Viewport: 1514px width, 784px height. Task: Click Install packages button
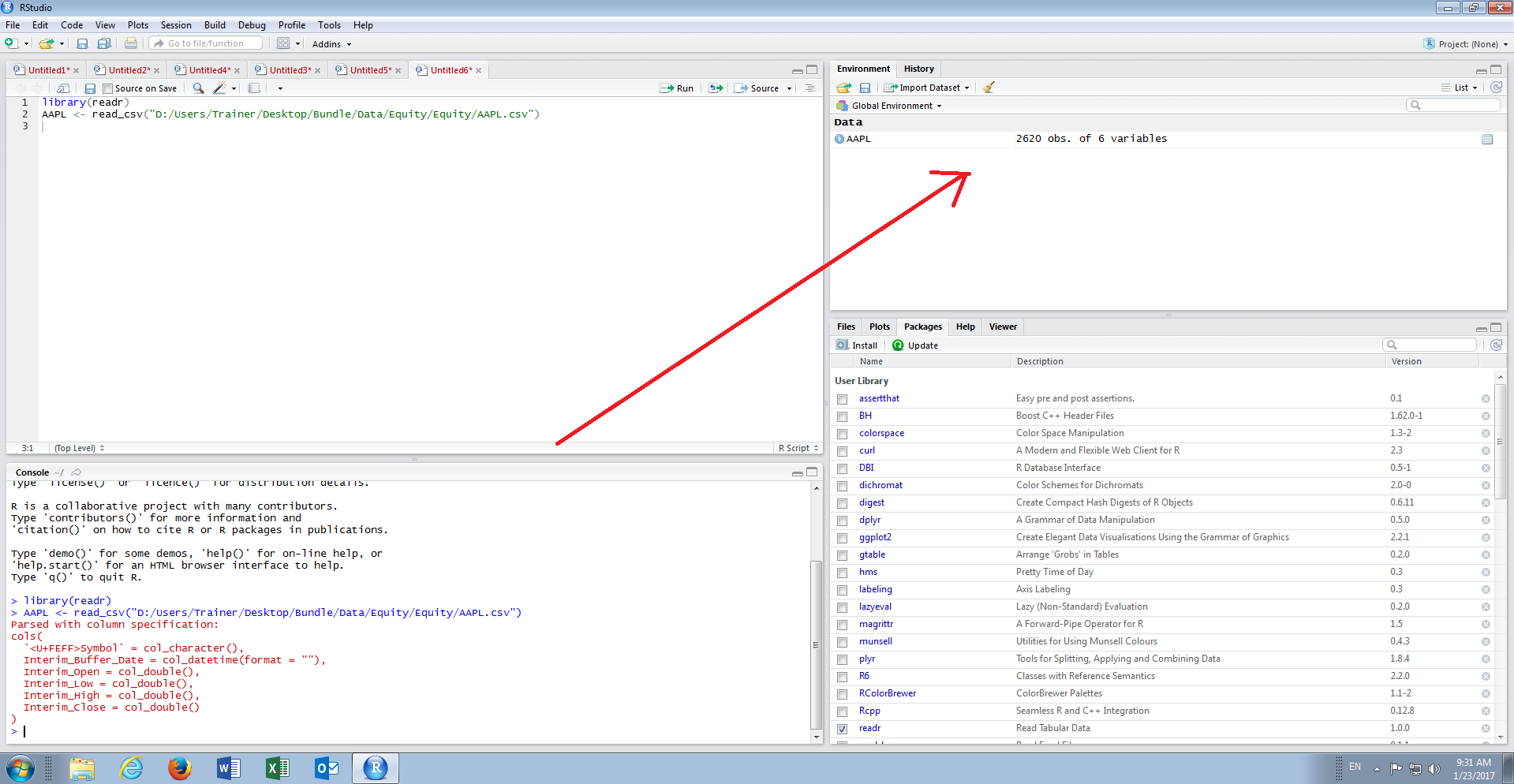click(857, 345)
